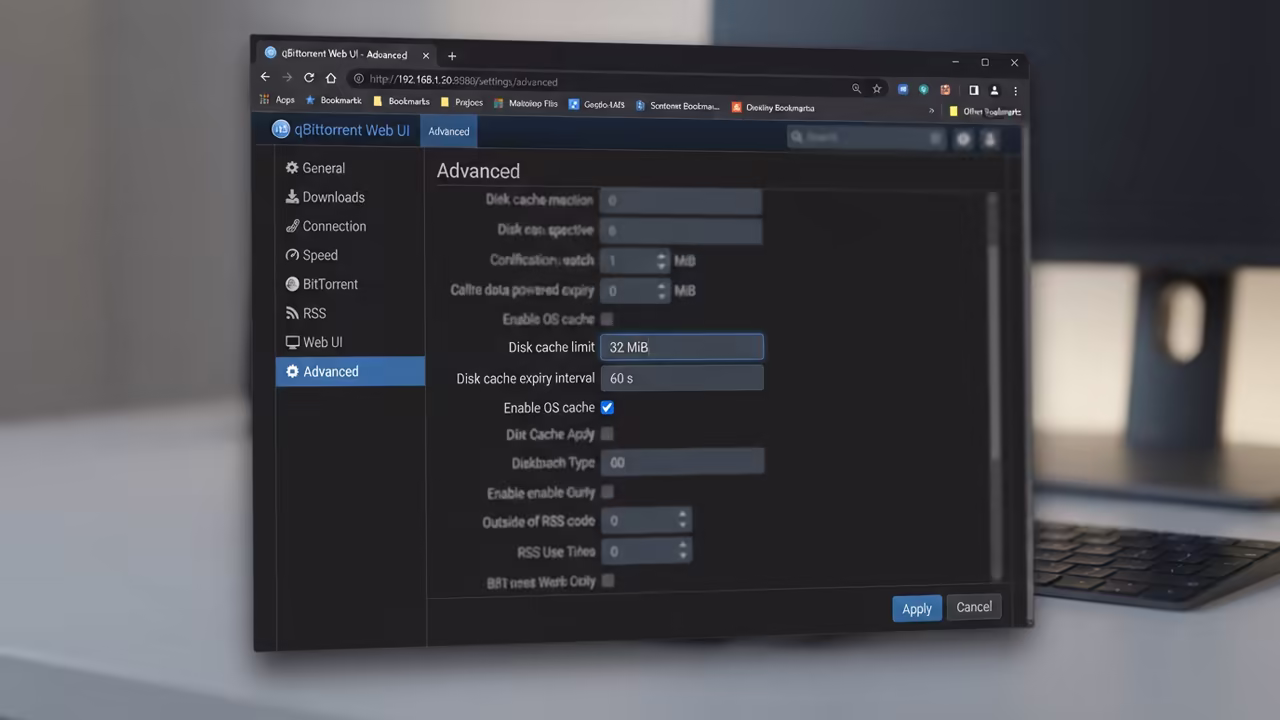
Task: Click the browser address bar URL
Action: (x=463, y=81)
